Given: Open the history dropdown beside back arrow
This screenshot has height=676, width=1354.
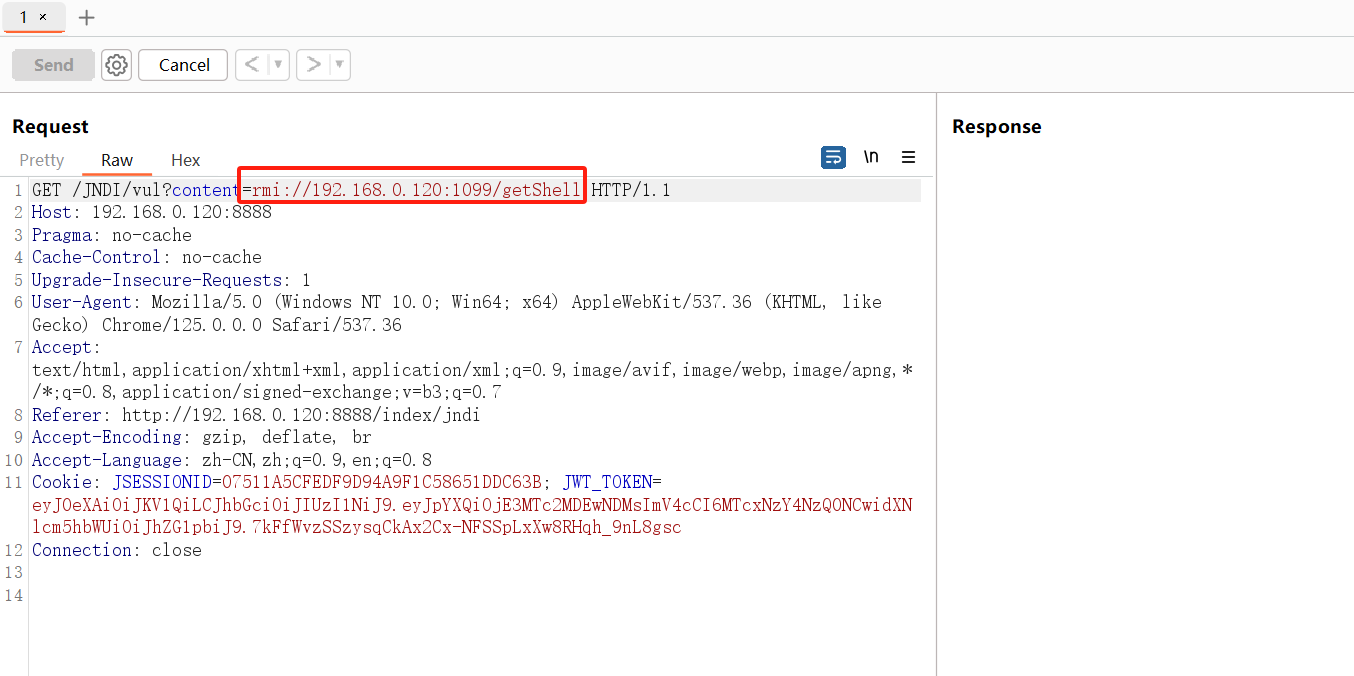Looking at the screenshot, I should 278,65.
